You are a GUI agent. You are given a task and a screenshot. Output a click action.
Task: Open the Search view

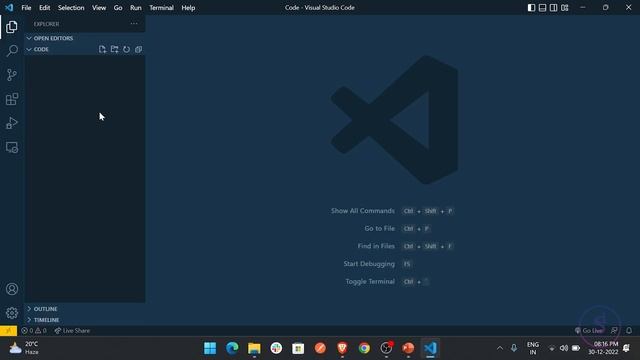pos(12,51)
